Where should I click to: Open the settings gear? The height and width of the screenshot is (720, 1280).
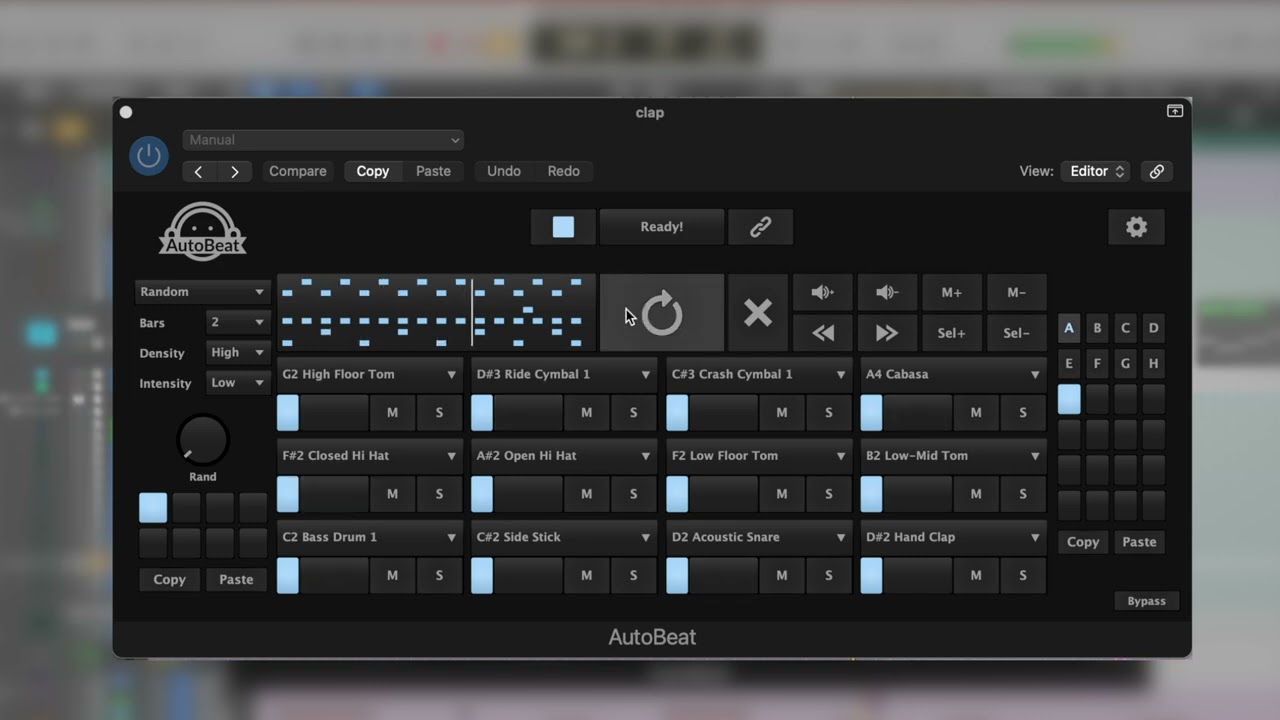click(x=1137, y=227)
